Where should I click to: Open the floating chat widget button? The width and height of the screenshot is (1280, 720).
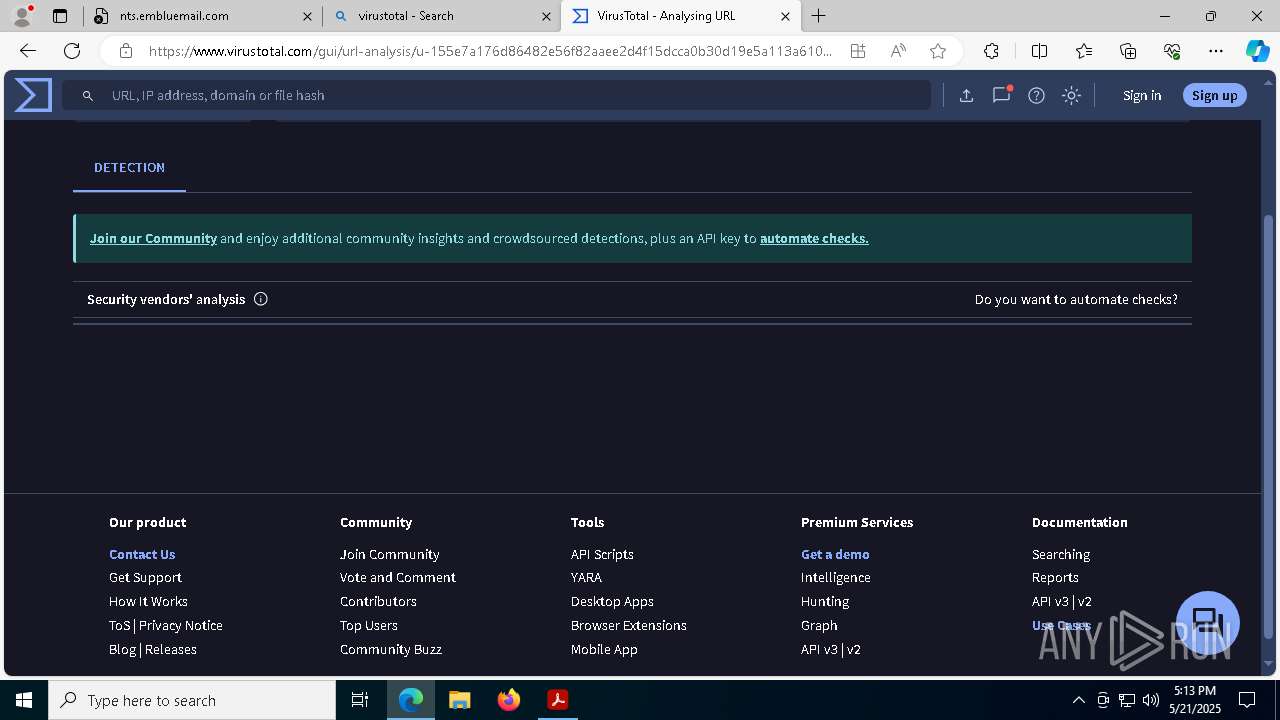[x=1207, y=622]
